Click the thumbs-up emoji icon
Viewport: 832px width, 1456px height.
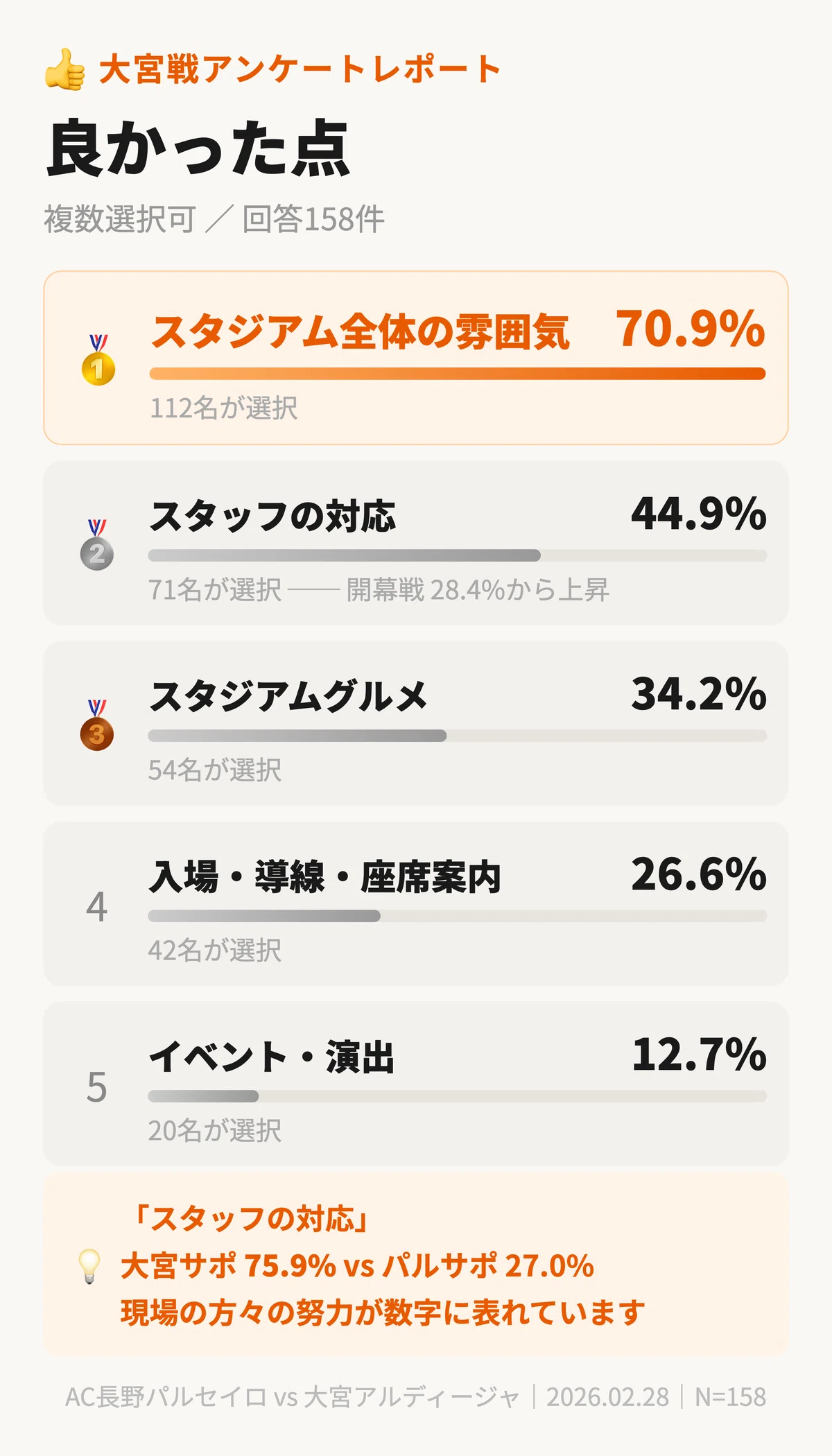(65, 69)
